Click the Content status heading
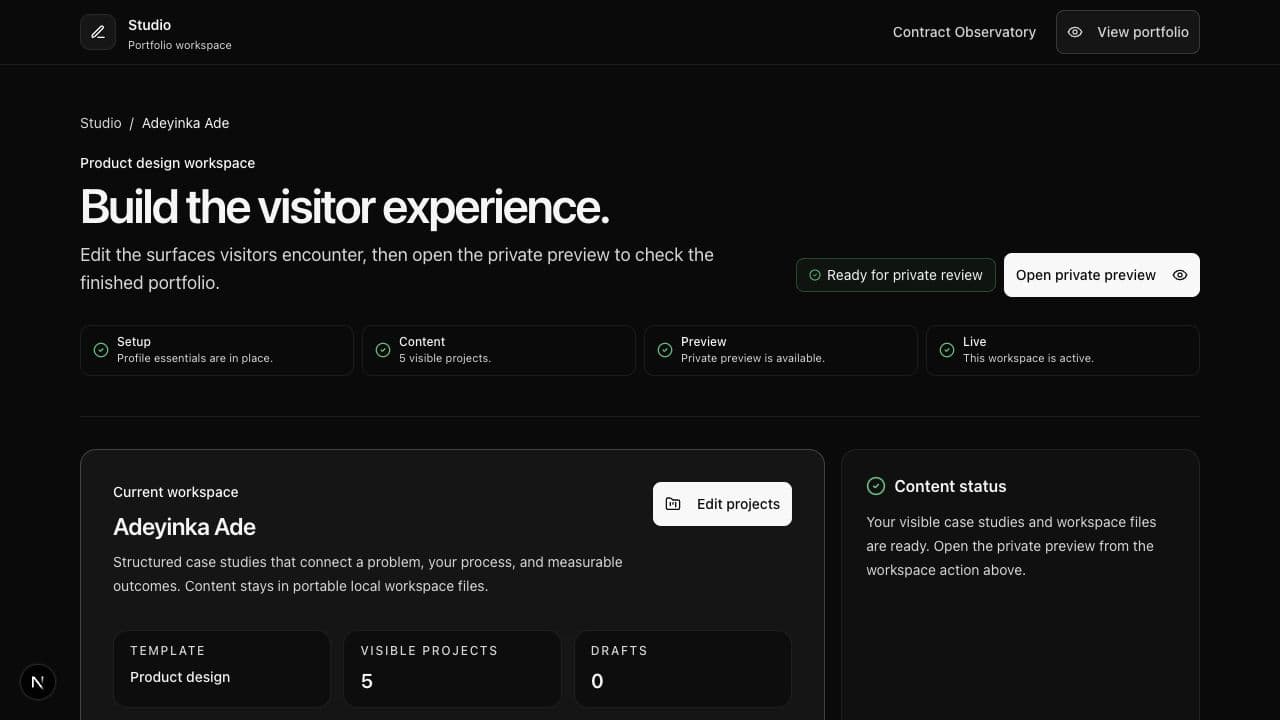Viewport: 1280px width, 720px height. (x=950, y=486)
